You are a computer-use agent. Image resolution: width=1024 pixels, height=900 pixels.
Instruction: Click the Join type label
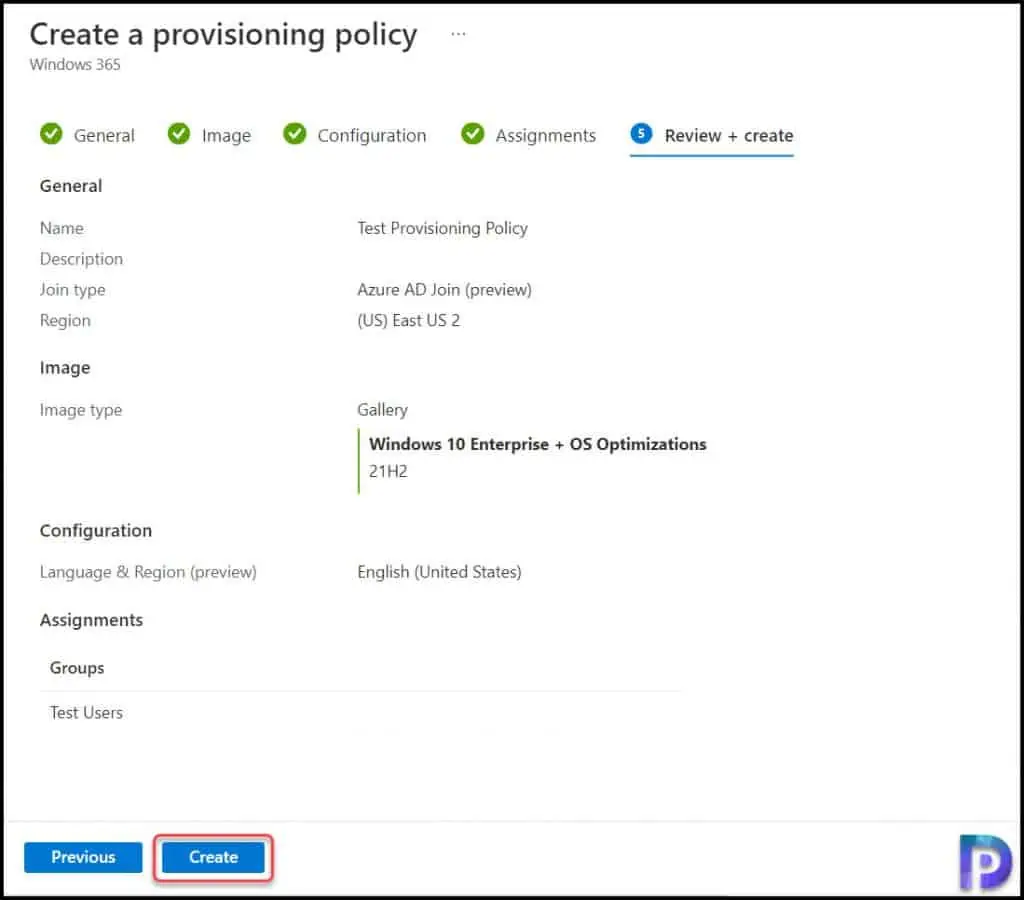(72, 289)
